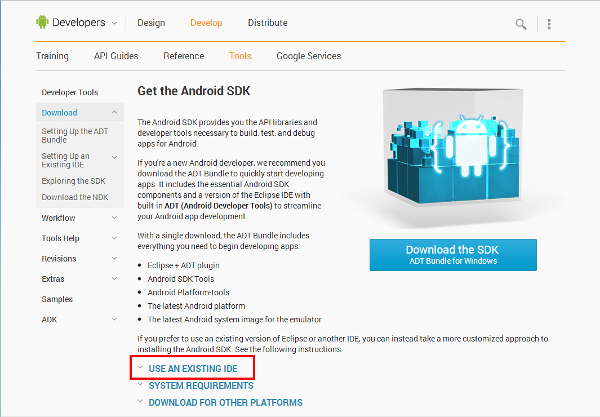
Task: Open Exploring the SDK page
Action: [x=73, y=181]
